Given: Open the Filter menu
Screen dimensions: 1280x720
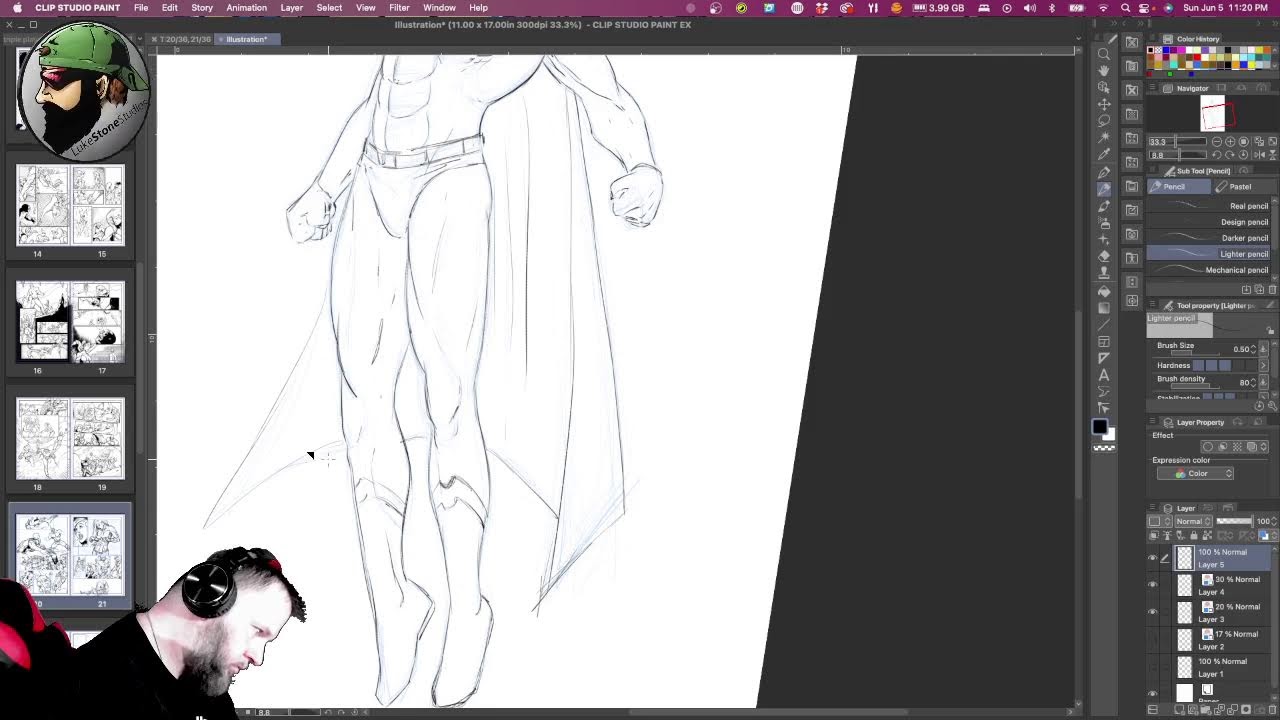Looking at the screenshot, I should click(x=399, y=8).
